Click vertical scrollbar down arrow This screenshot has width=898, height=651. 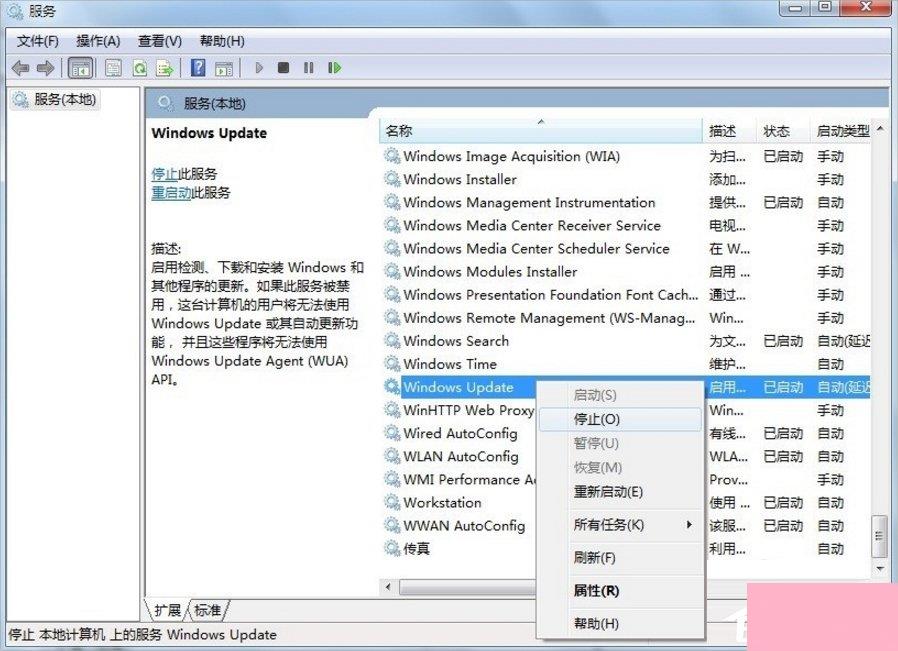pos(880,569)
